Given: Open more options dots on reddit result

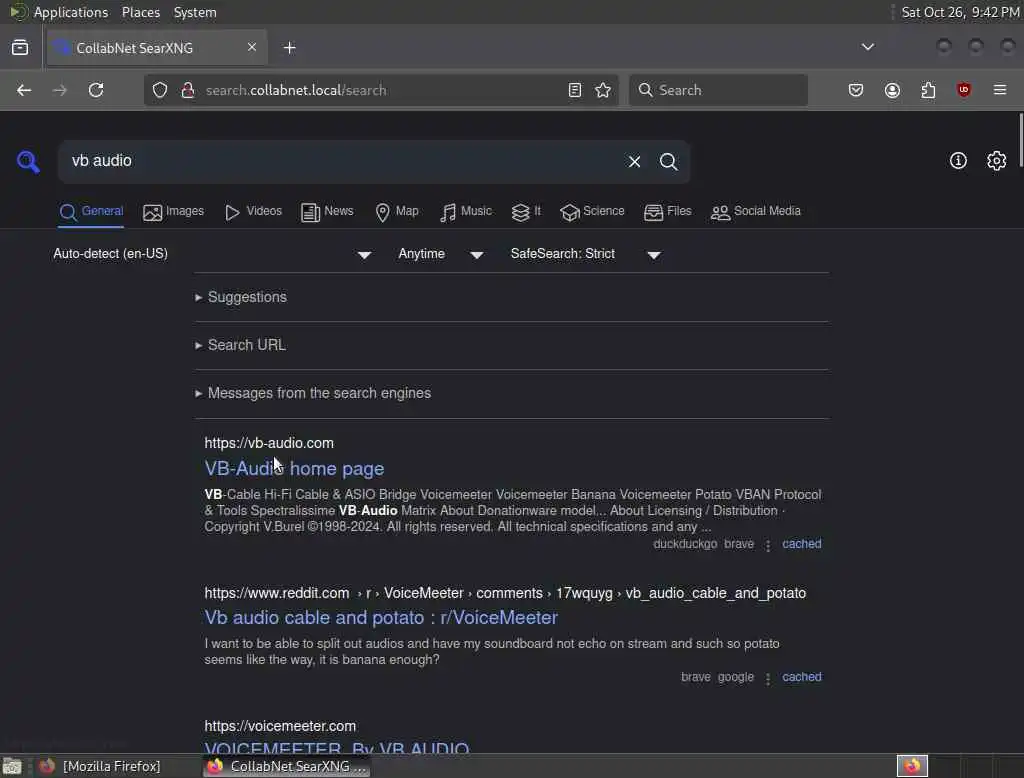Looking at the screenshot, I should (x=767, y=678).
